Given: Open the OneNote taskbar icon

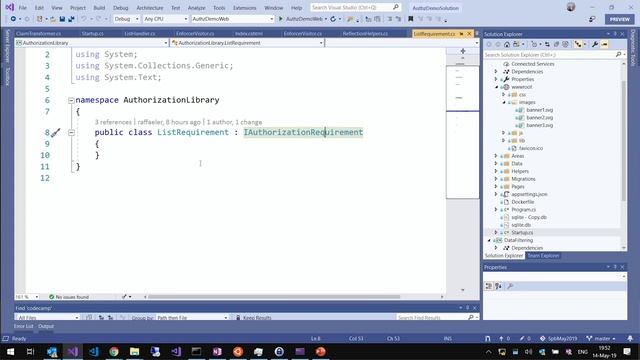Looking at the screenshot, I should pyautogui.click(x=217, y=351).
